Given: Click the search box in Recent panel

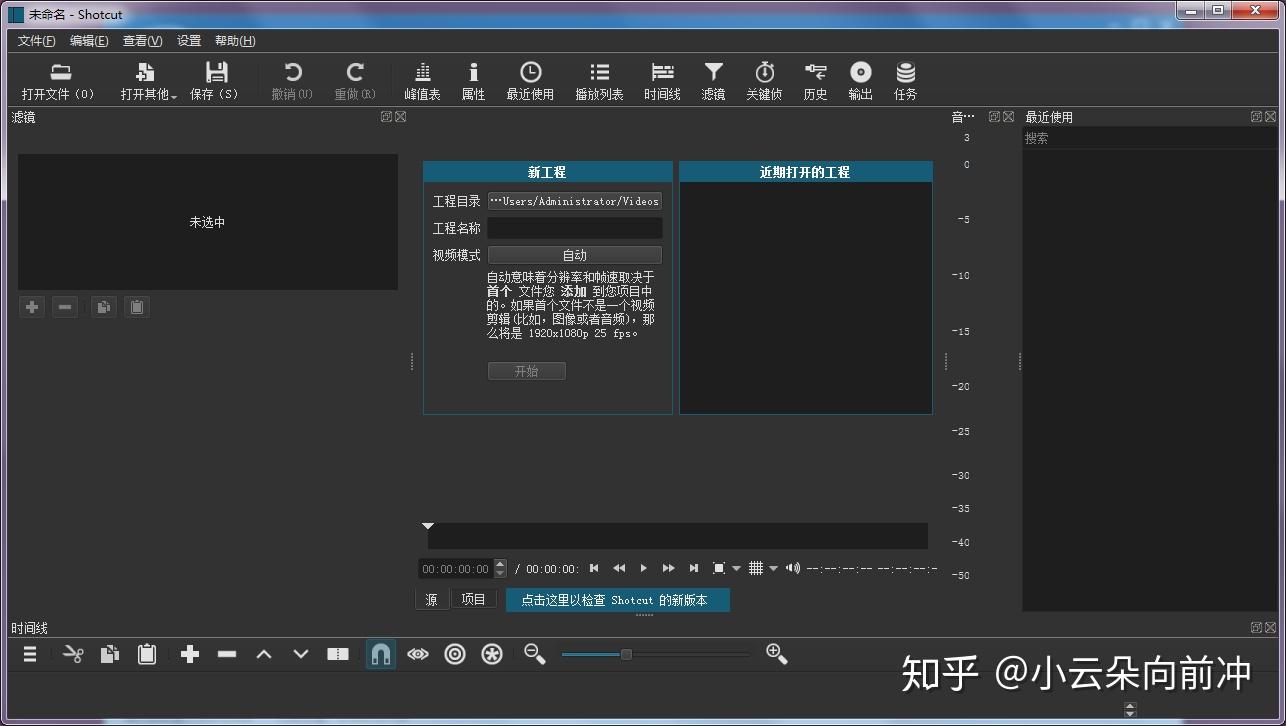Looking at the screenshot, I should 1148,139.
